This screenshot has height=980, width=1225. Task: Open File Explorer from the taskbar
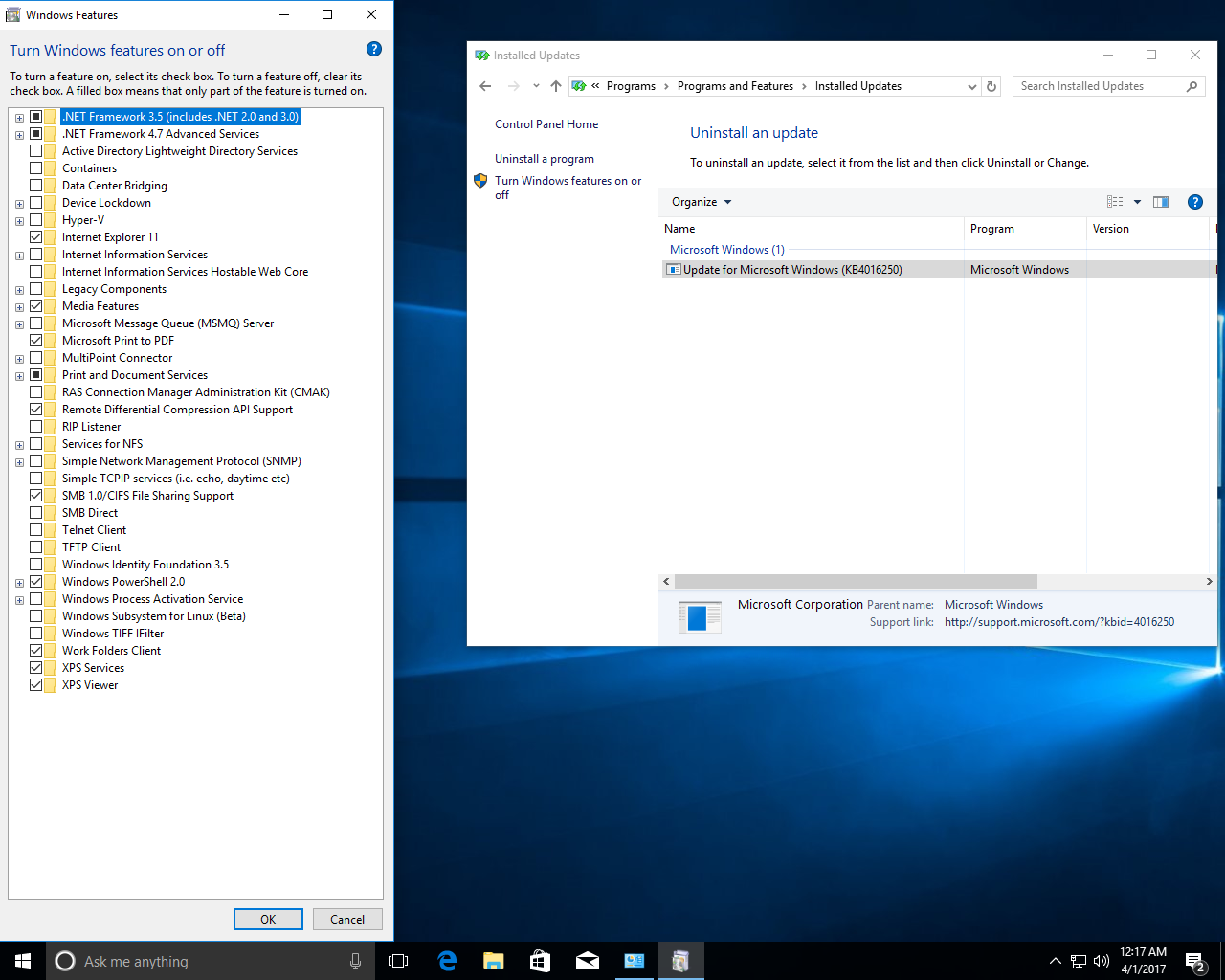(494, 961)
